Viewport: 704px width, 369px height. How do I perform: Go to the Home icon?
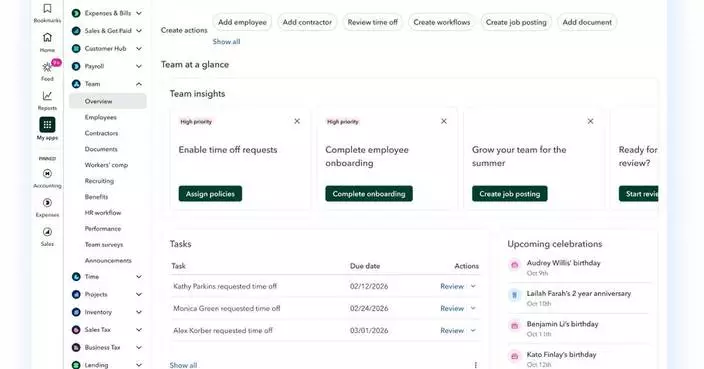point(47,37)
